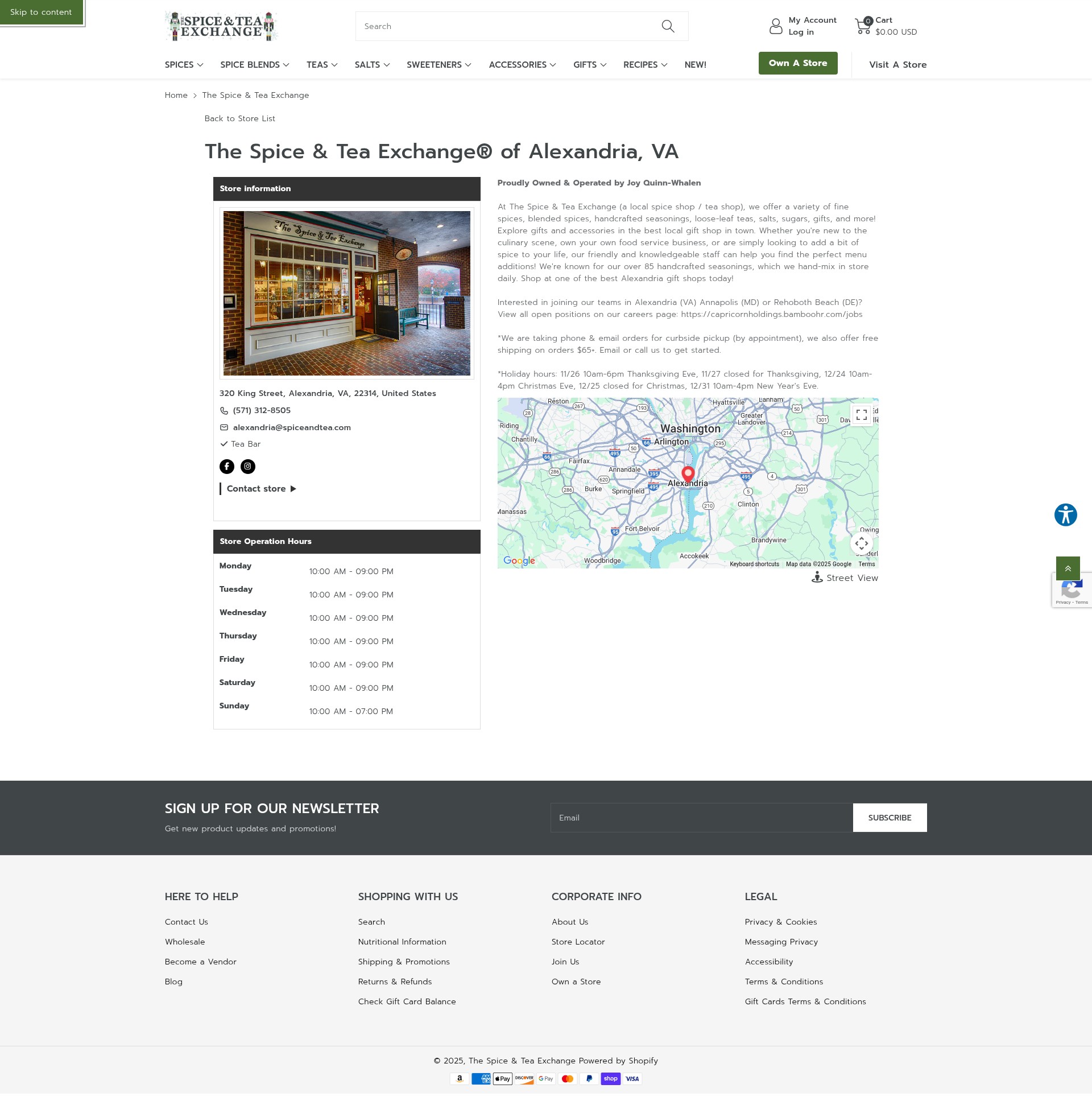
Task: Click the Amazon payment icon
Action: click(x=459, y=1079)
